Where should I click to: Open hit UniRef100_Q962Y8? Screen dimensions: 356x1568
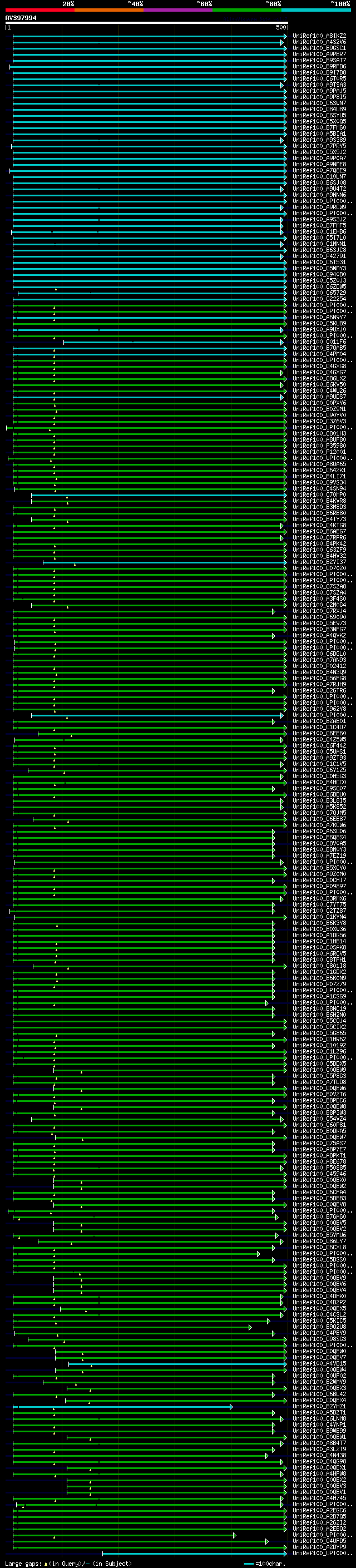319,709
